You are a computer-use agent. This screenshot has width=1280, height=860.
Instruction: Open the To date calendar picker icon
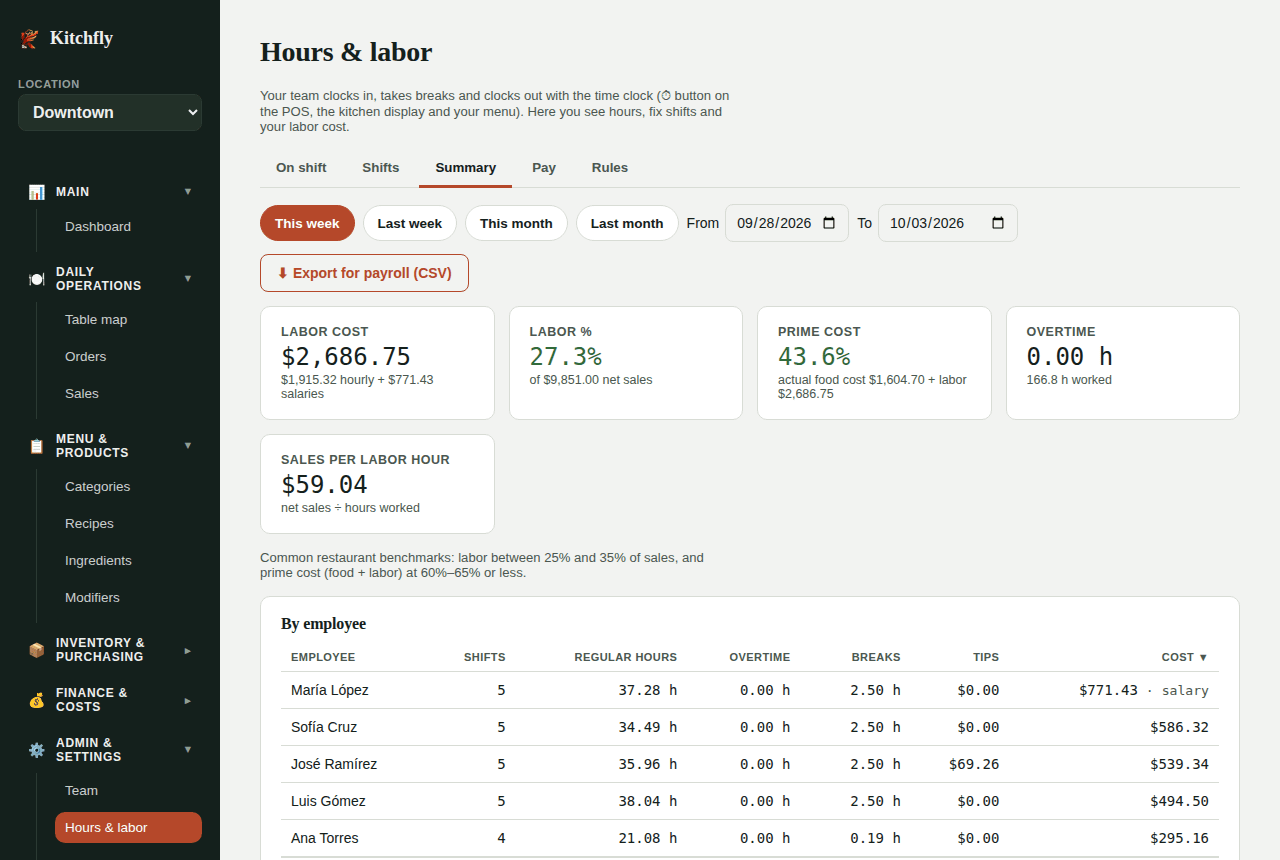pyautogui.click(x=998, y=223)
